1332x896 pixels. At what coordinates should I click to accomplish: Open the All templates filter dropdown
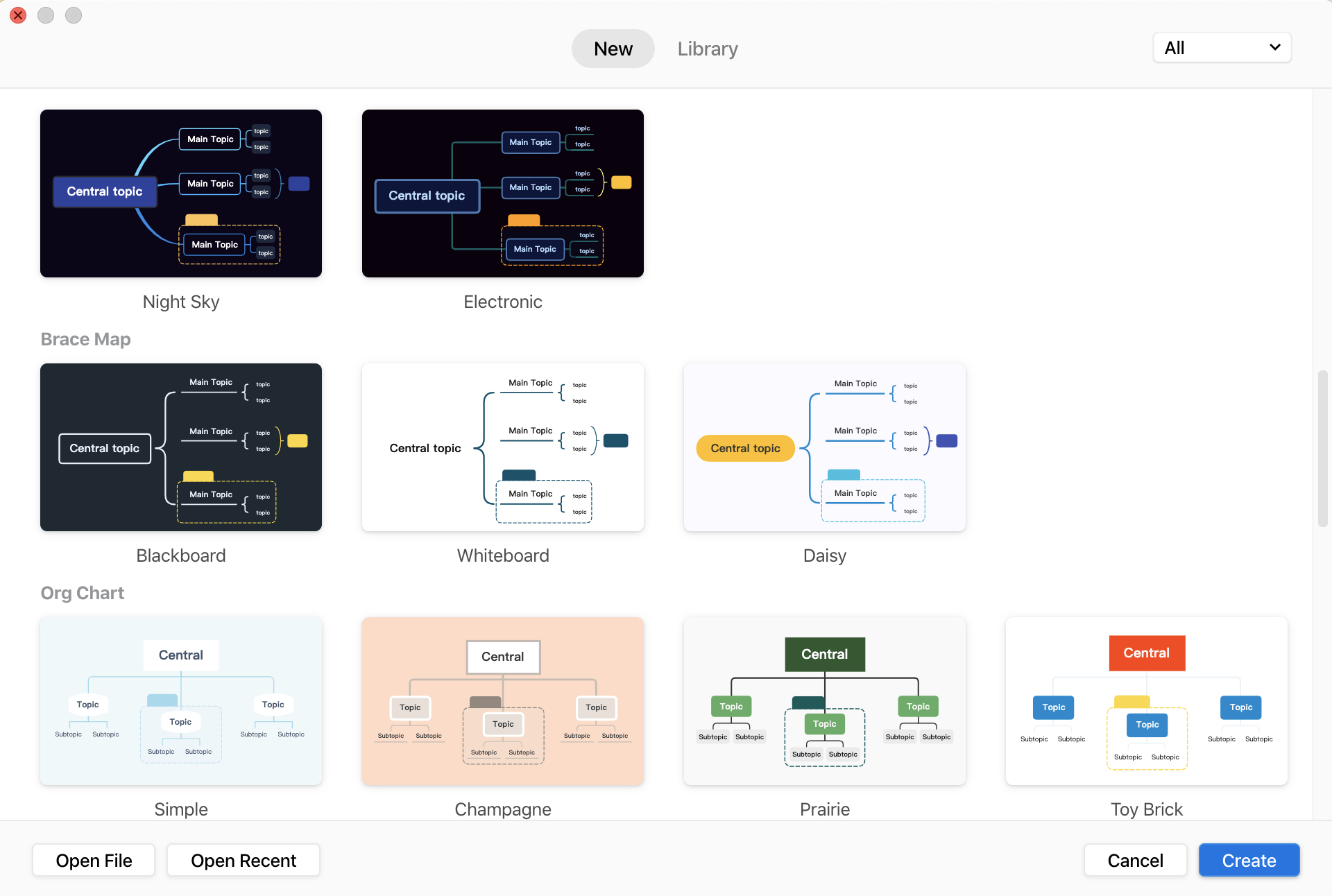click(1222, 48)
